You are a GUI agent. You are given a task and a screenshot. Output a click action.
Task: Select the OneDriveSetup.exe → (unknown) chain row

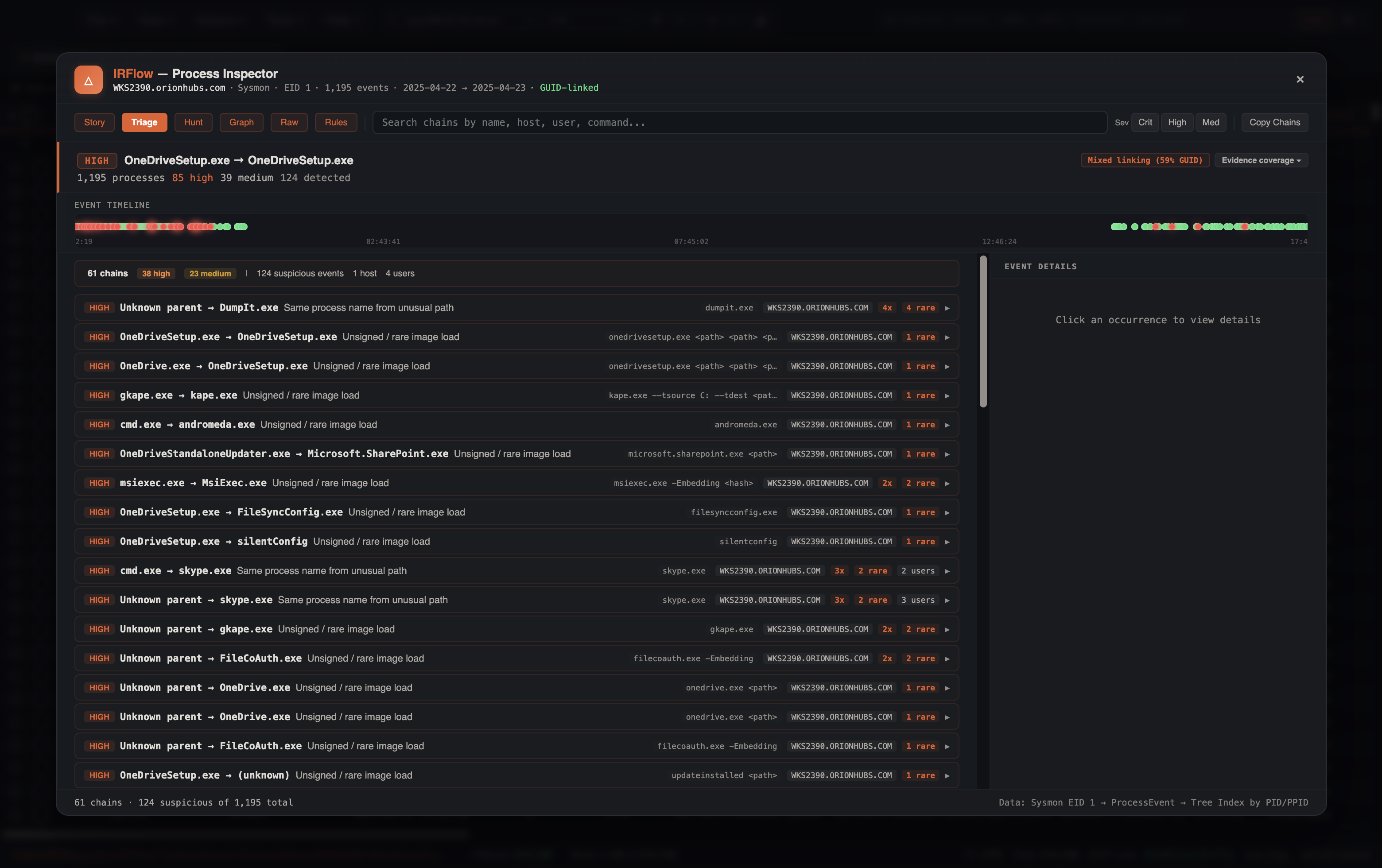pyautogui.click(x=516, y=775)
